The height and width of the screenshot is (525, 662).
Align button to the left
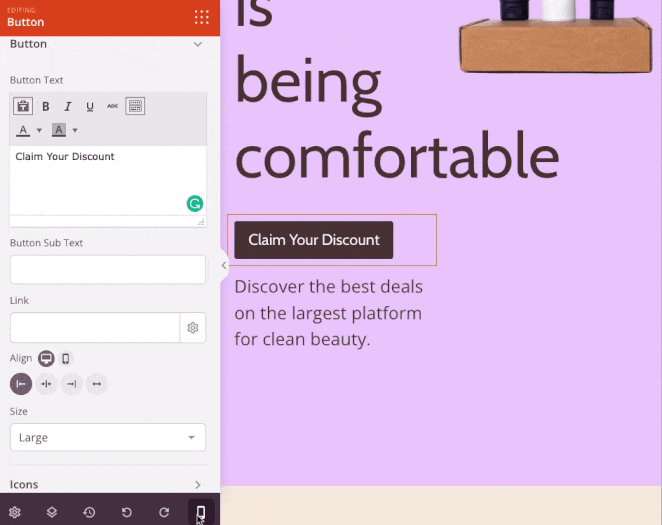click(x=21, y=384)
